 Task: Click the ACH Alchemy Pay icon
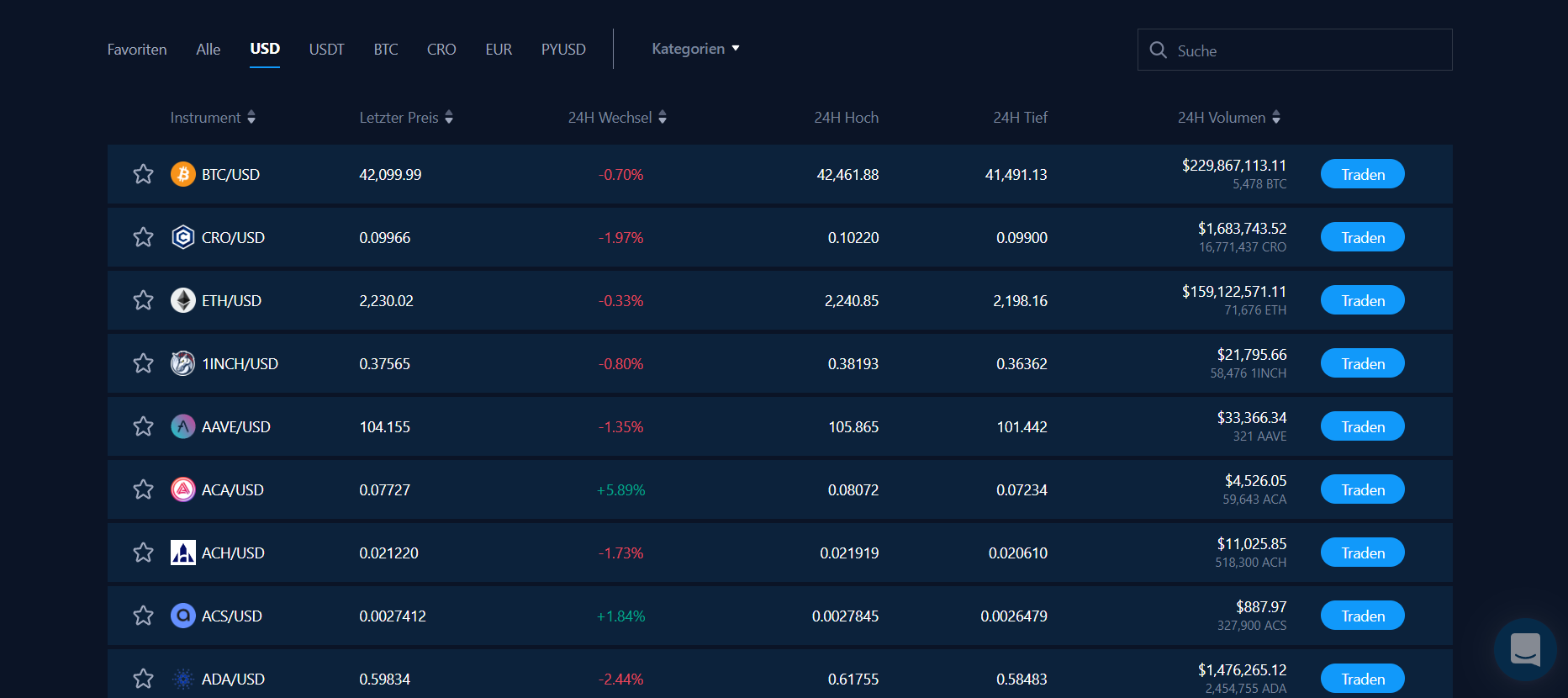(183, 553)
